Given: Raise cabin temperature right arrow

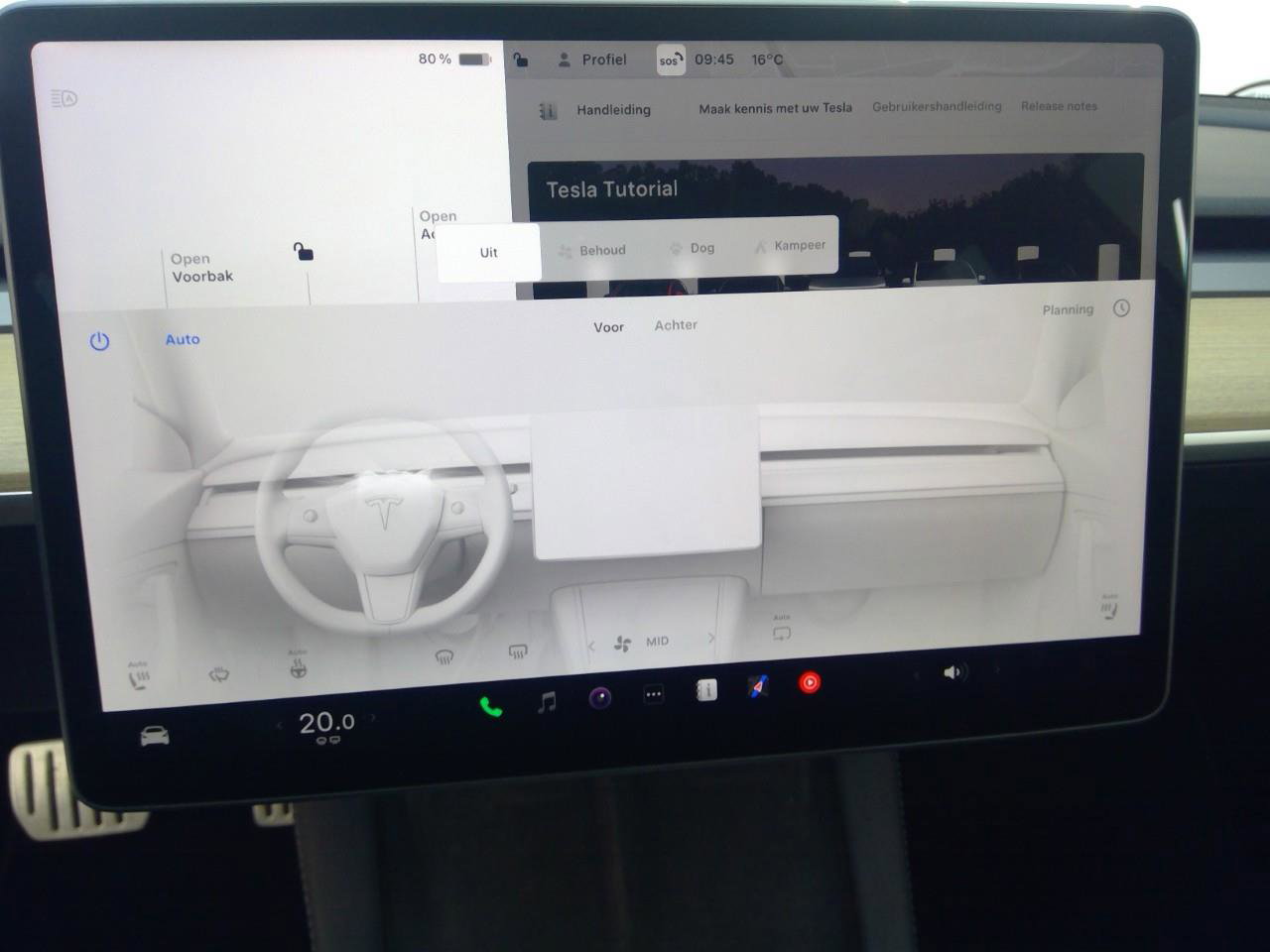Looking at the screenshot, I should pyautogui.click(x=373, y=718).
